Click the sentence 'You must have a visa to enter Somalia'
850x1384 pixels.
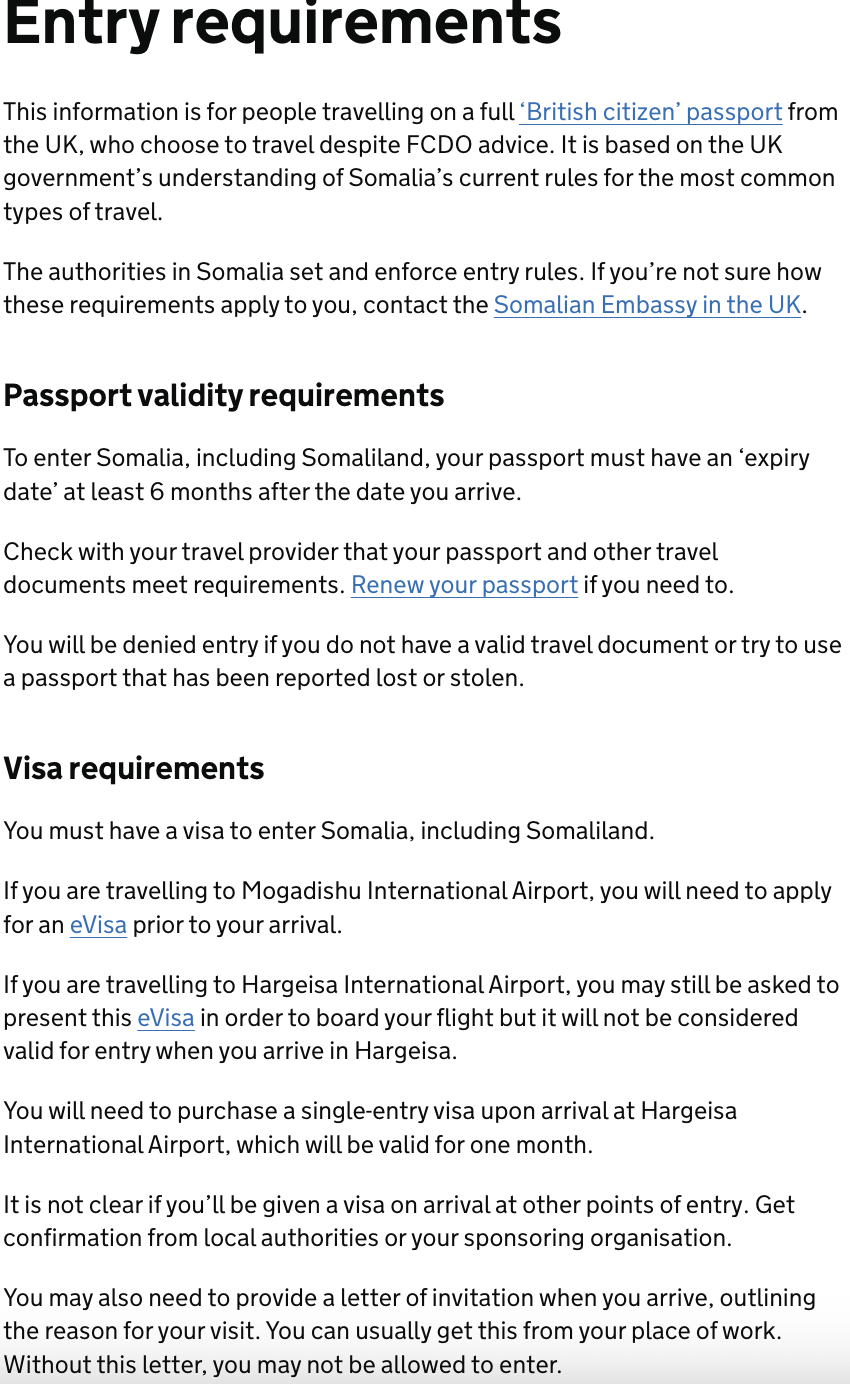(x=328, y=831)
